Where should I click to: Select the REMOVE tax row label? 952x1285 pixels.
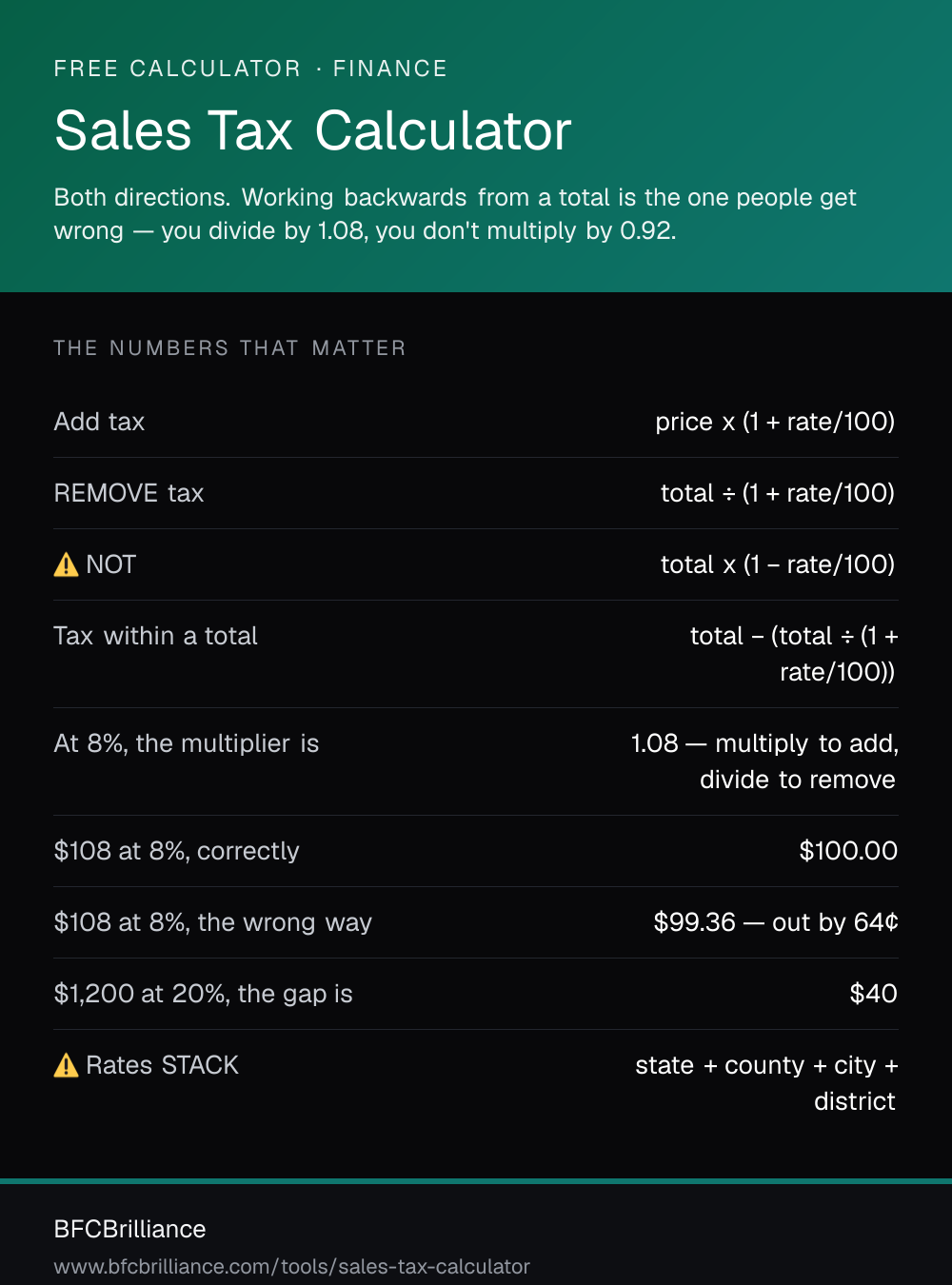[129, 493]
